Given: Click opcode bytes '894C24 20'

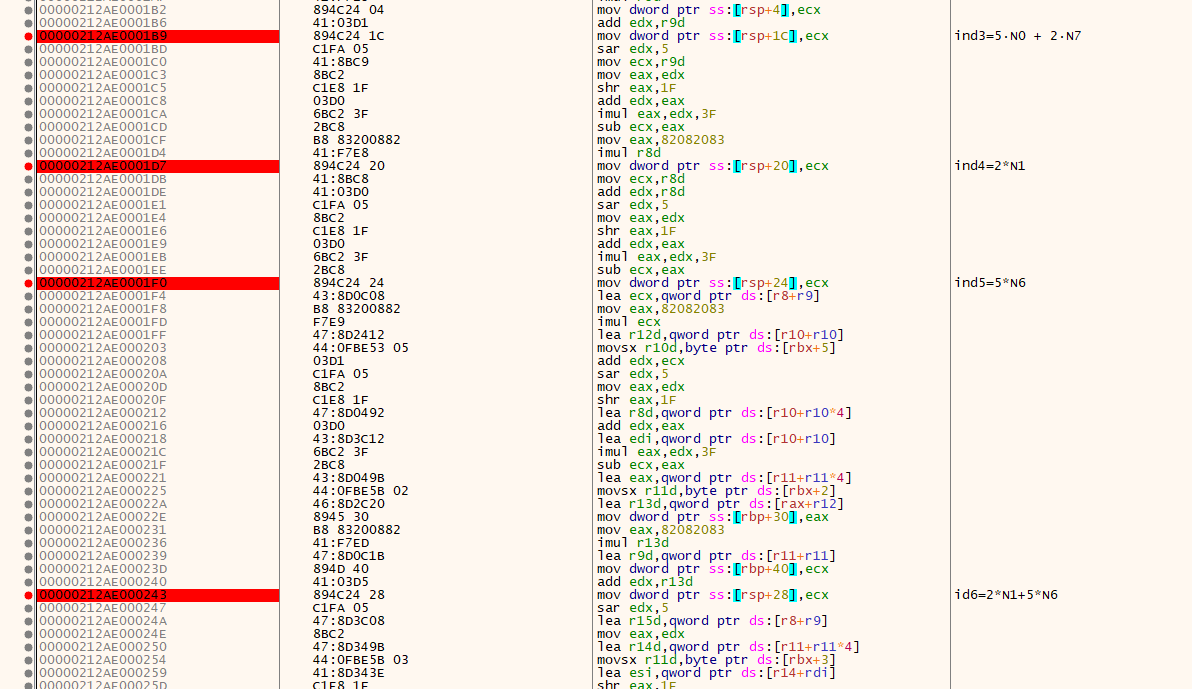Looking at the screenshot, I should pos(348,166).
